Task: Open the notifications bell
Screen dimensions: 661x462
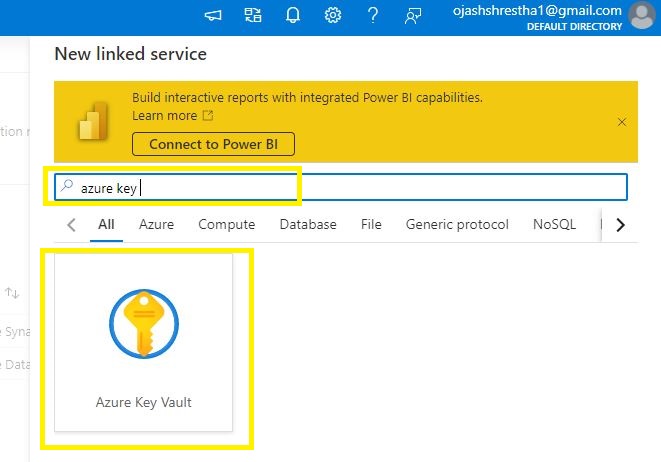Action: 293,15
